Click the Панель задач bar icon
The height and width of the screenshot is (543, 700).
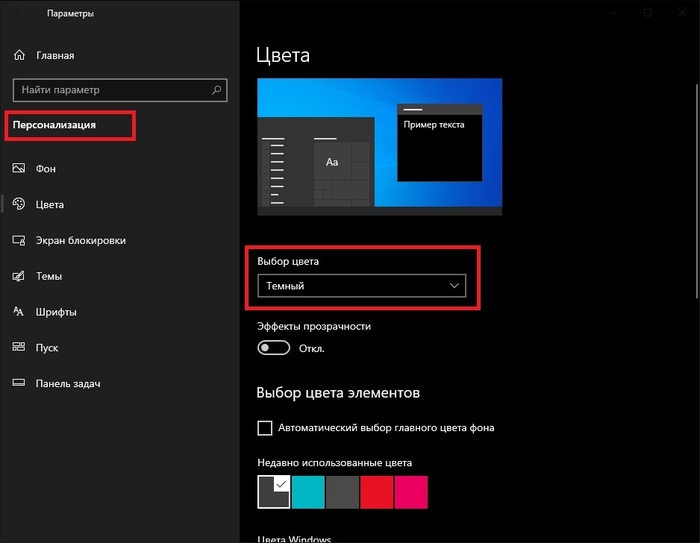[19, 383]
